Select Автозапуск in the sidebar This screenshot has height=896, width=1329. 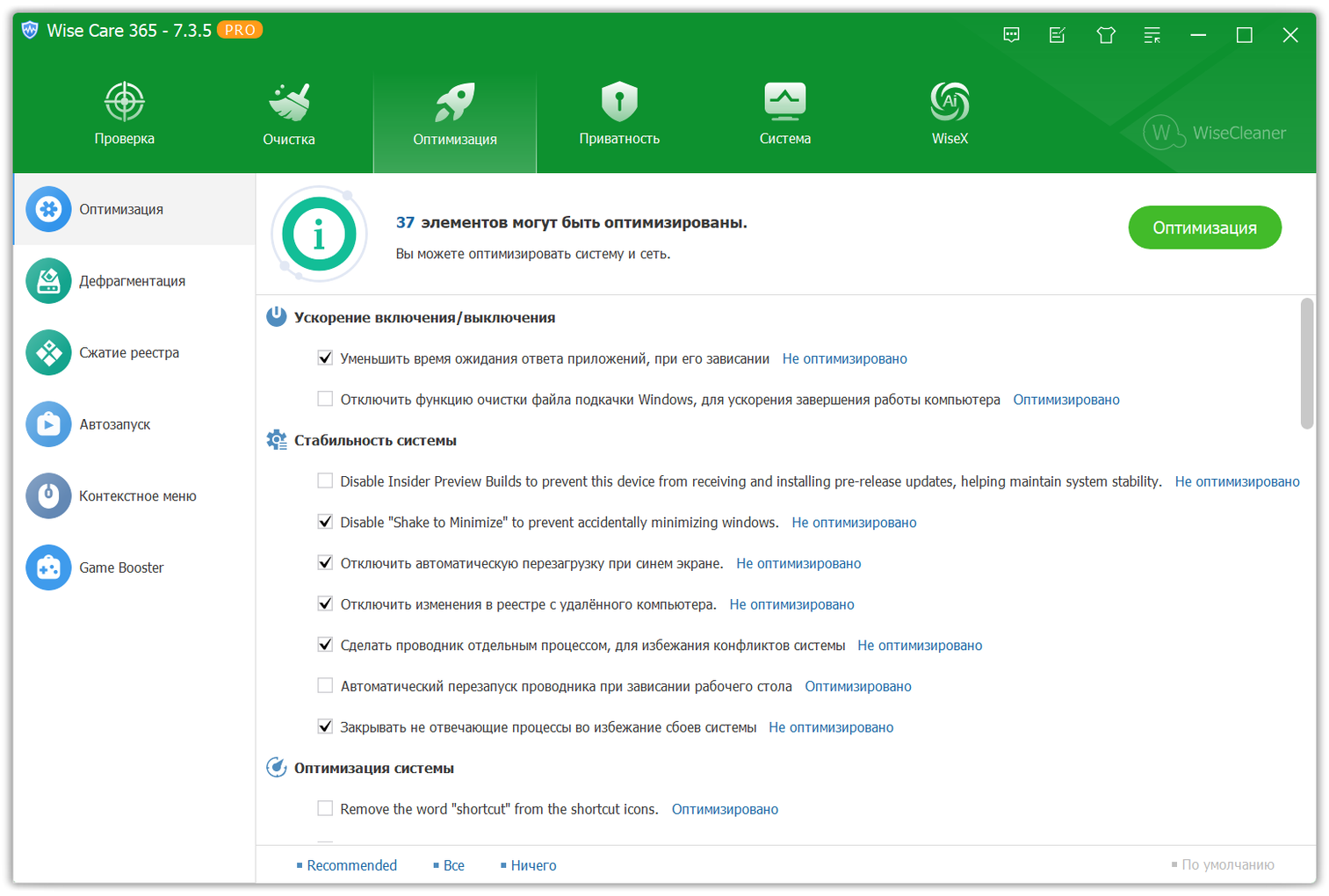114,424
